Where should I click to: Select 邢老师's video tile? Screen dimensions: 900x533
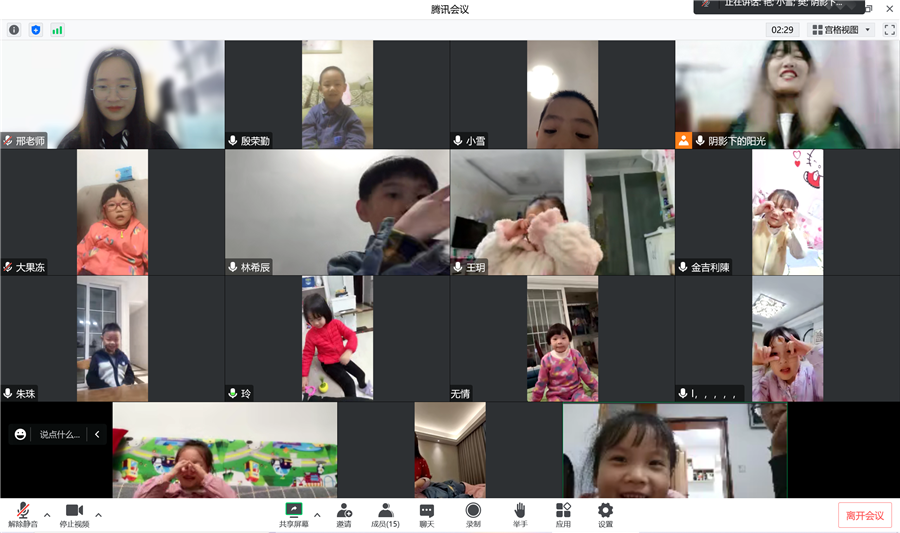(112, 94)
